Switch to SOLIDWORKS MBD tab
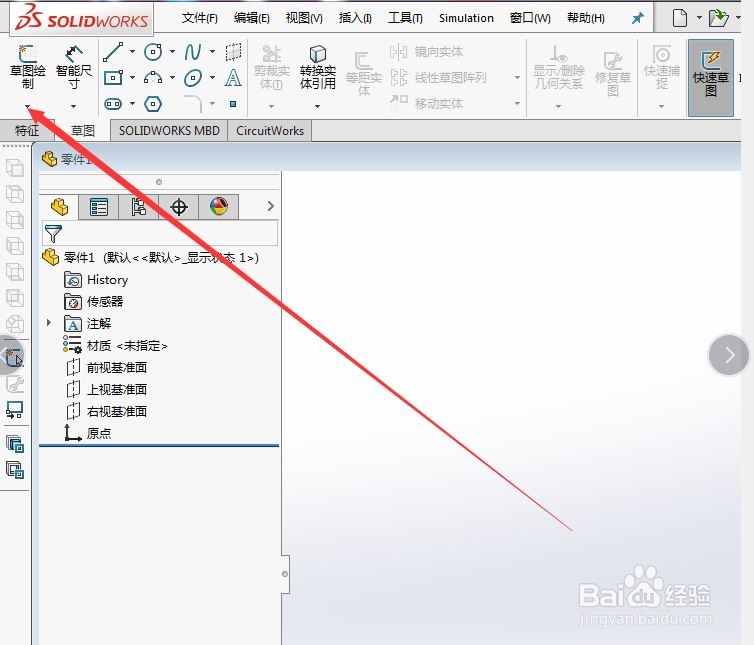 coord(169,130)
